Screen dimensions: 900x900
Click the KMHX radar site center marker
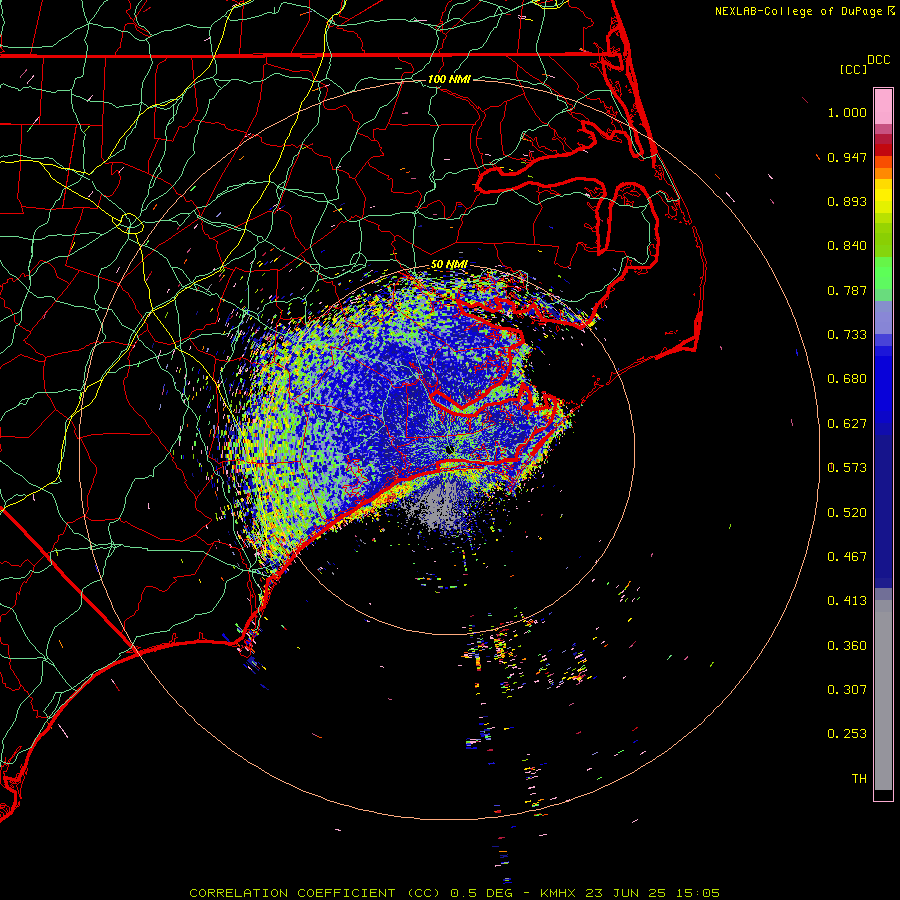pyautogui.click(x=449, y=449)
